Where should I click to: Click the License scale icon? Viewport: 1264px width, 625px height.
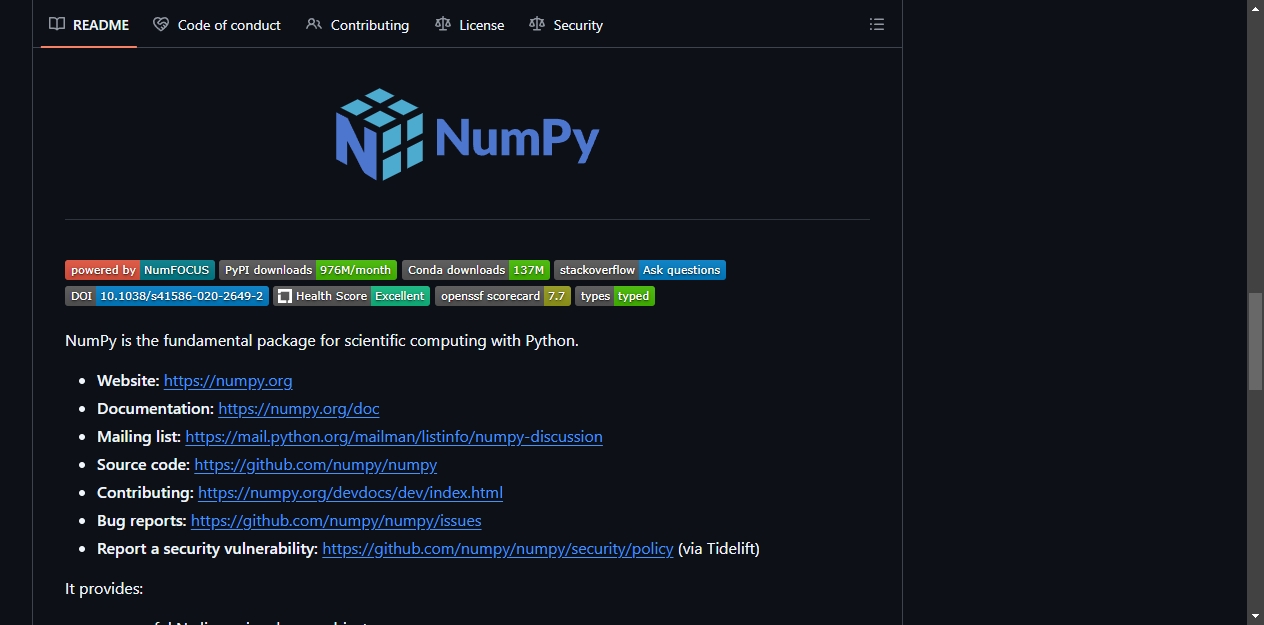click(x=443, y=24)
